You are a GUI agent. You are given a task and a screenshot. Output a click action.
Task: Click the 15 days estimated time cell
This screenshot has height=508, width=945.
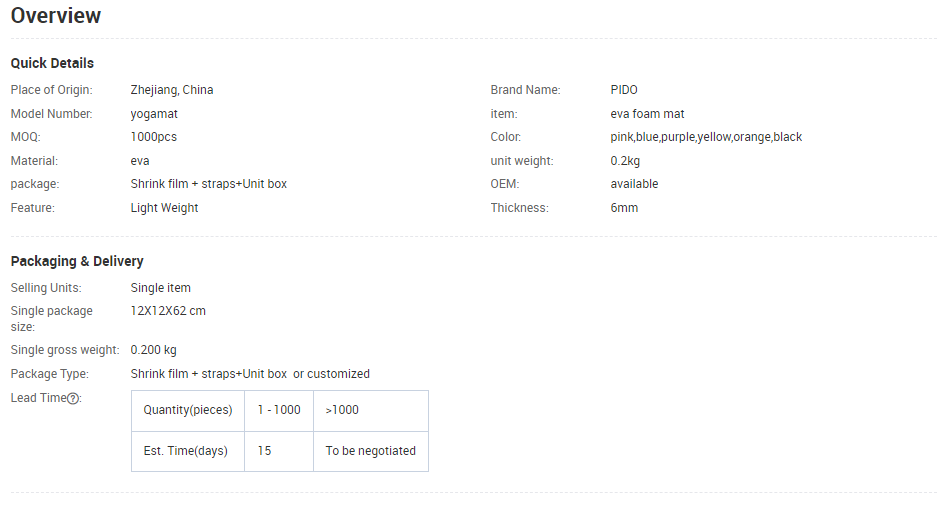tap(265, 451)
